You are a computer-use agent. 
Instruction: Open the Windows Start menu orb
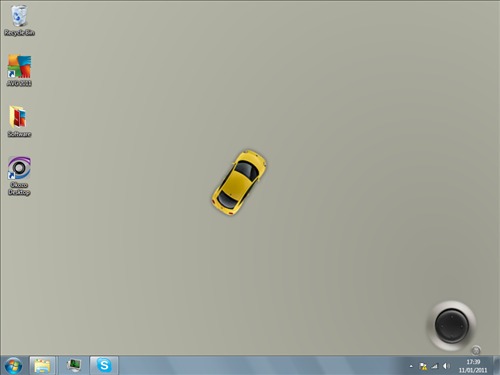pos(13,365)
